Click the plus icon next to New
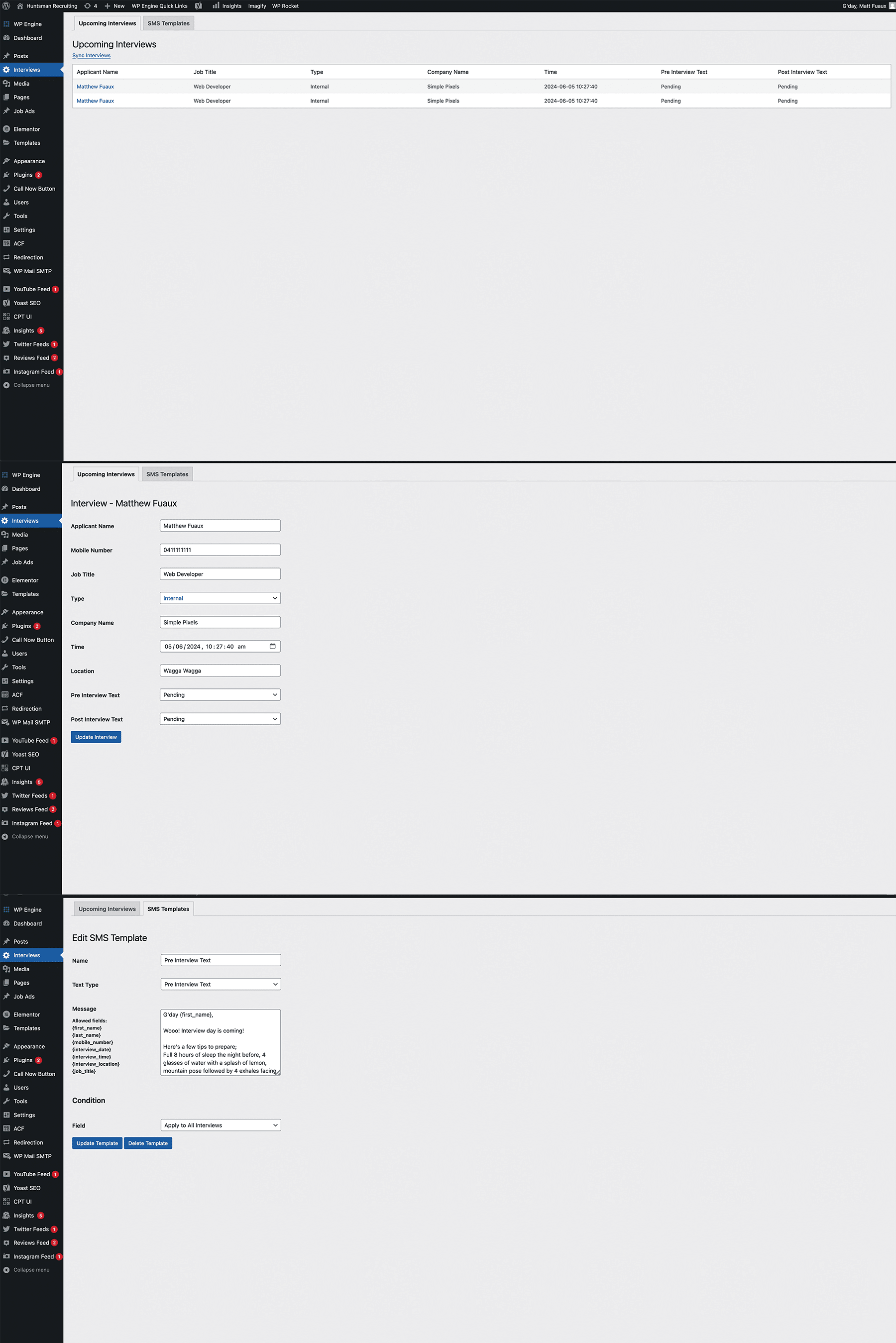The height and width of the screenshot is (1343, 896). 108,5
